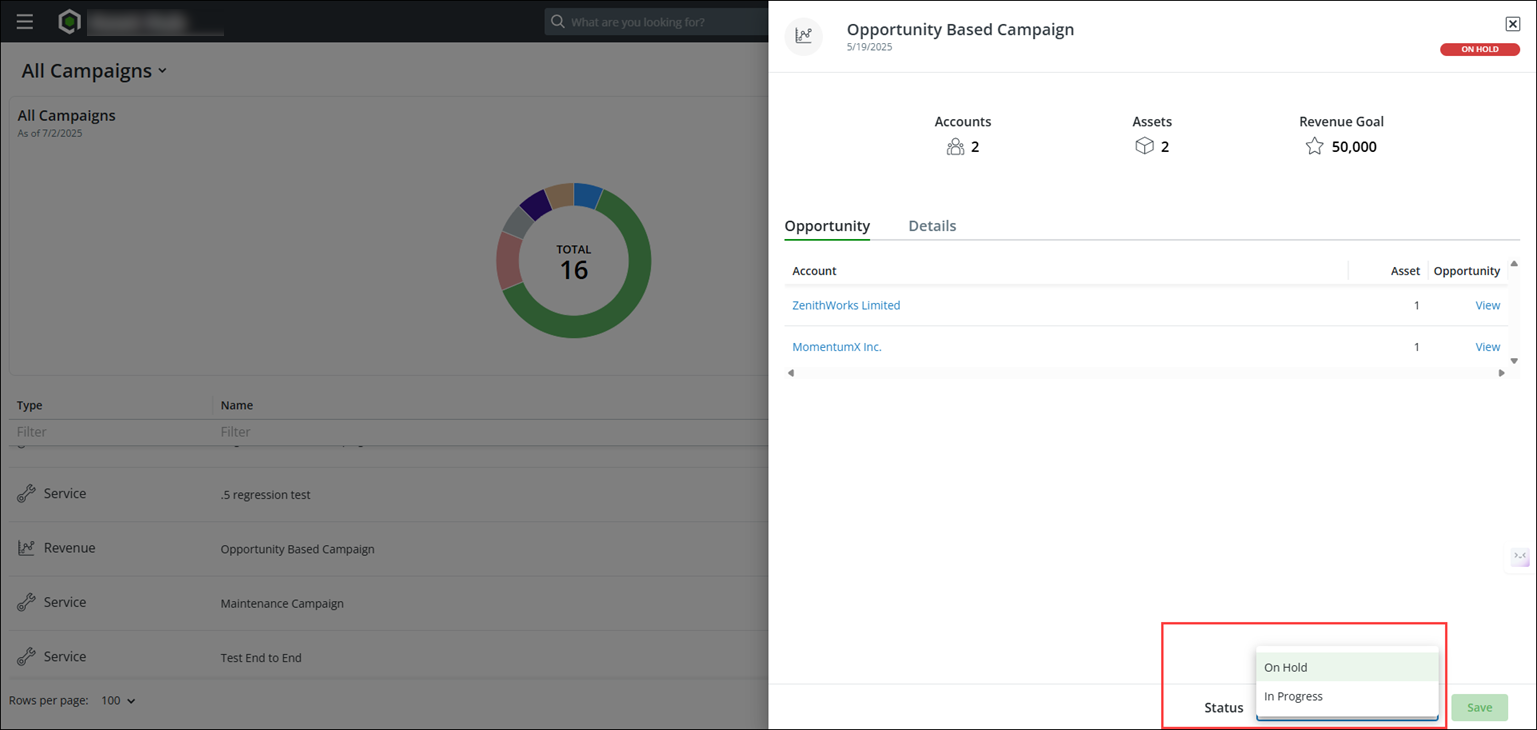Viewport: 1537px width, 730px height.
Task: Click the hexagon app logo
Action: pyautogui.click(x=69, y=21)
